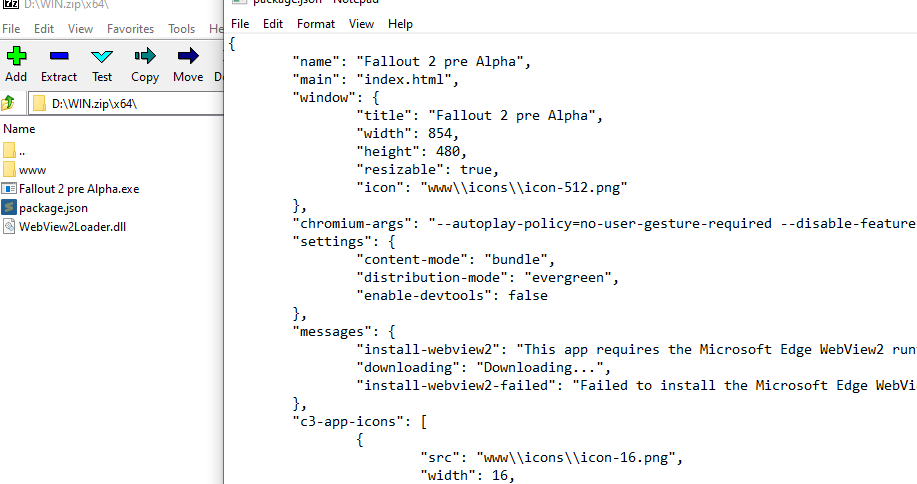The width and height of the screenshot is (917, 484).
Task: Open the 7-Zip Favorites menu
Action: pyautogui.click(x=130, y=29)
